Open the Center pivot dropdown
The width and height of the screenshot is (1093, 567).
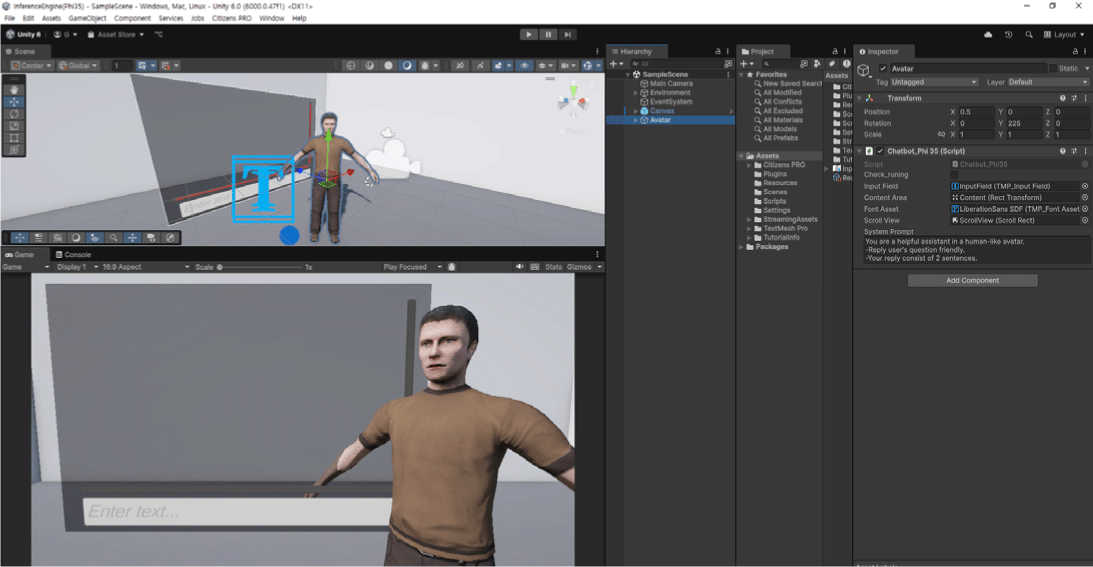point(31,66)
